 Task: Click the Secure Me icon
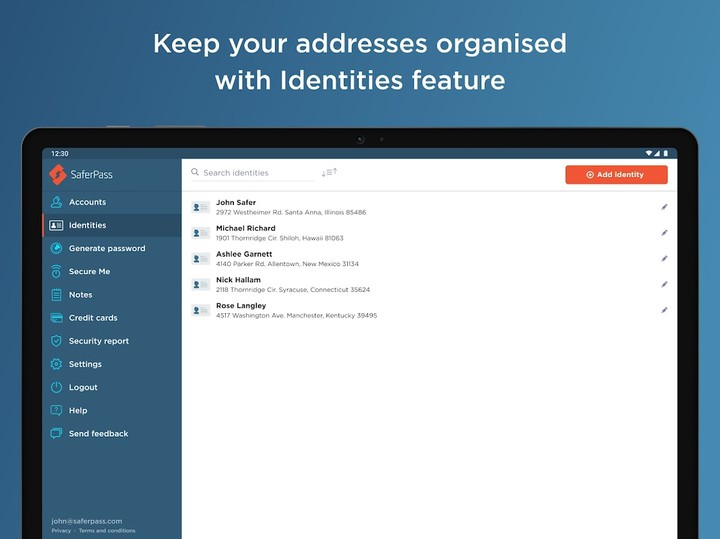[x=56, y=271]
